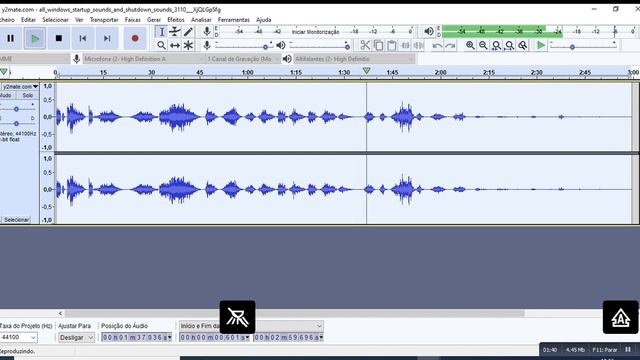Click Iniciar Monitorização in recording meter
The width and height of the screenshot is (640, 360).
point(315,31)
